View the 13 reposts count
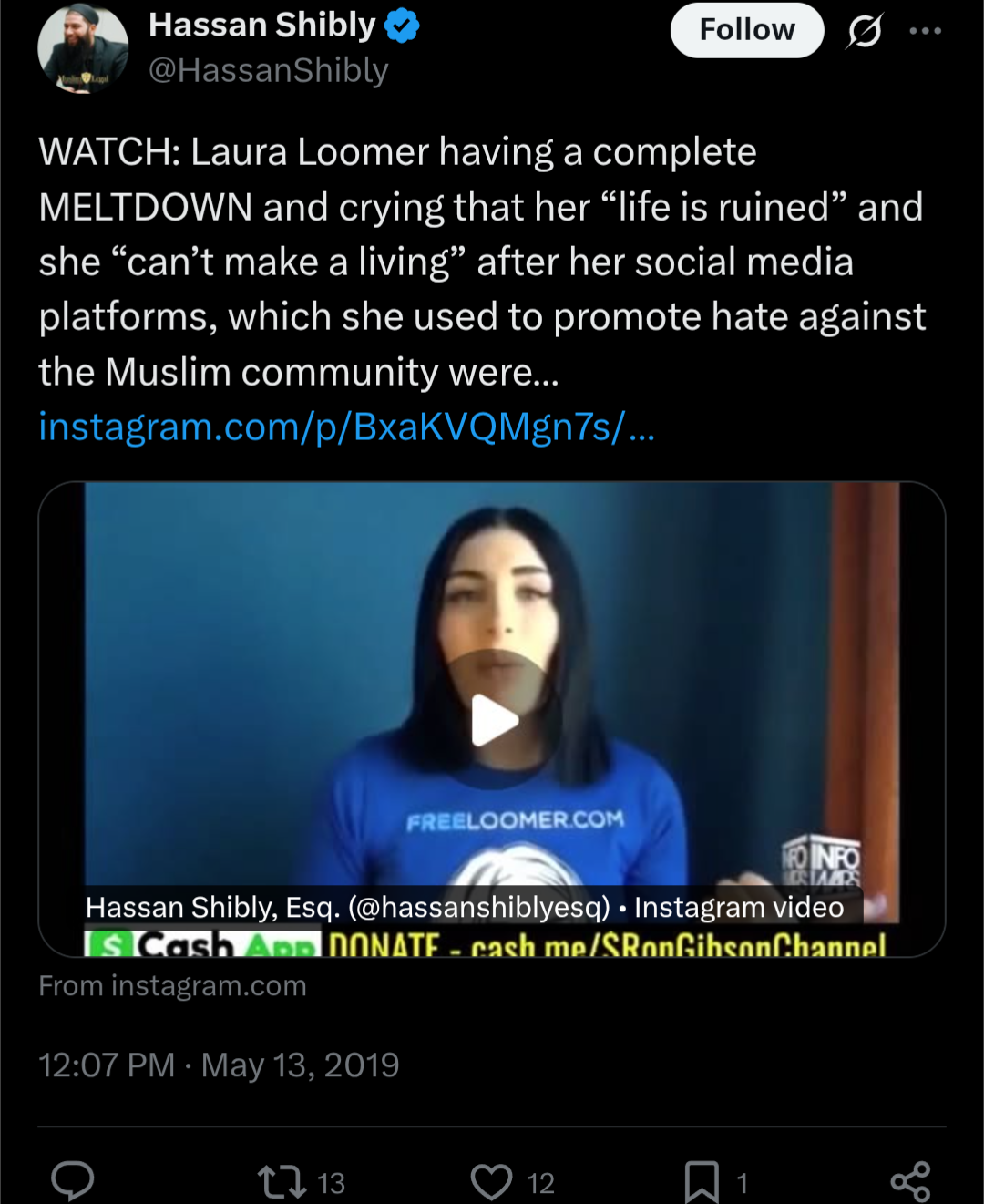 331,1183
